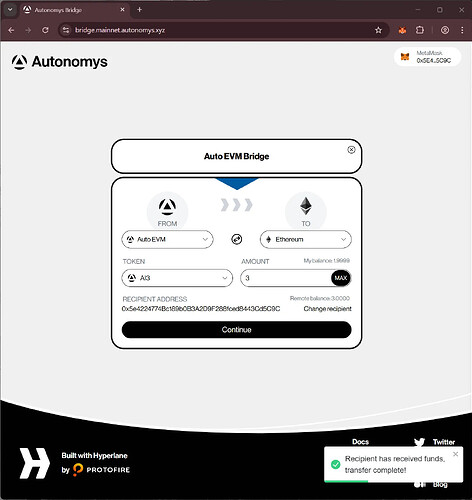Click the MetaMask fox extension icon
This screenshot has height=500, width=472.
(402, 30)
